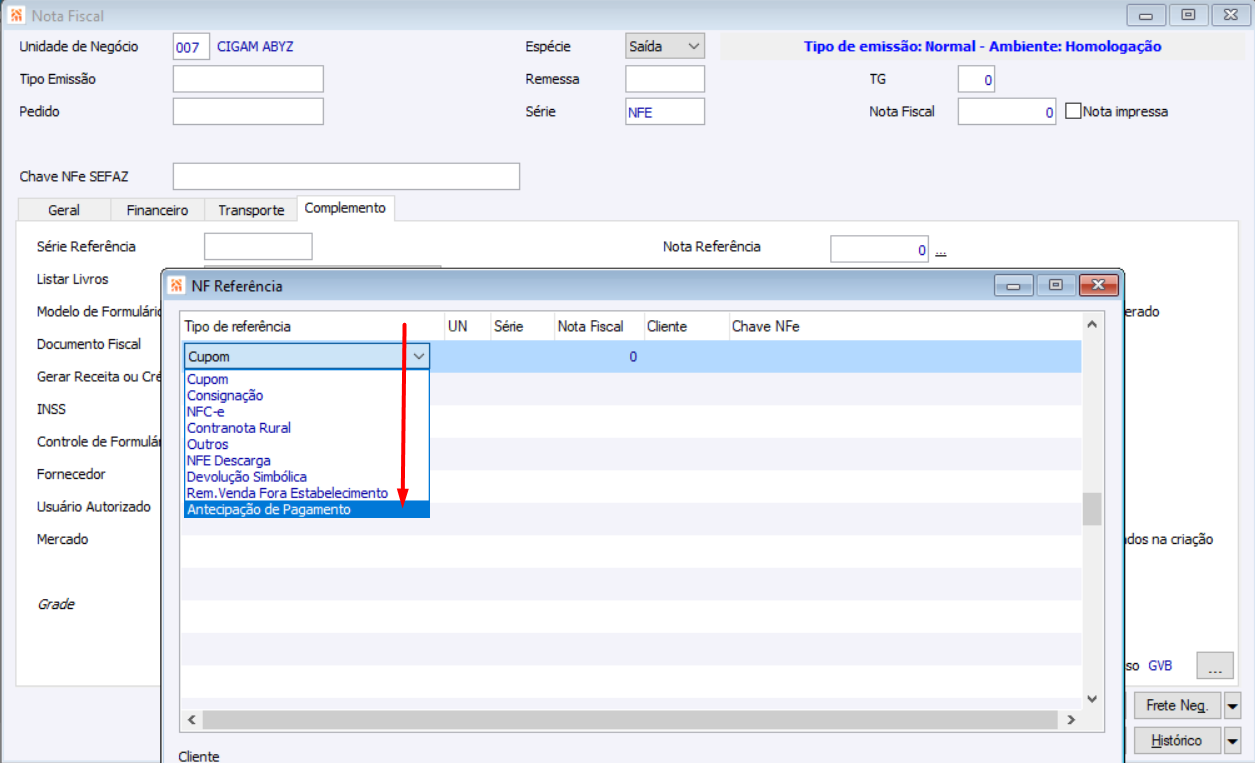The height and width of the screenshot is (763, 1255).
Task: Open the Histórico dropdown arrow
Action: point(1232,741)
